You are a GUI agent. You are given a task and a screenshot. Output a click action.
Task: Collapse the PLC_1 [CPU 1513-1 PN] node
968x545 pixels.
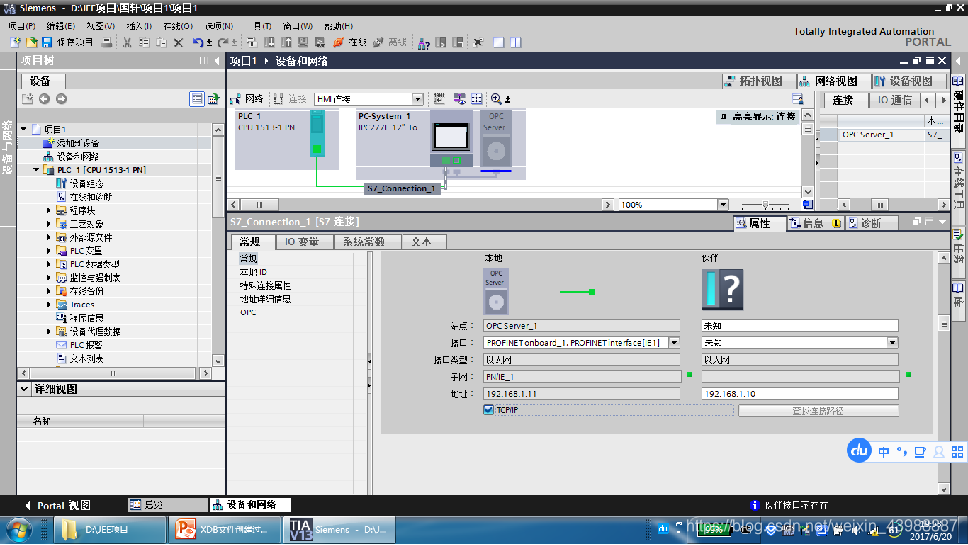tap(36, 170)
